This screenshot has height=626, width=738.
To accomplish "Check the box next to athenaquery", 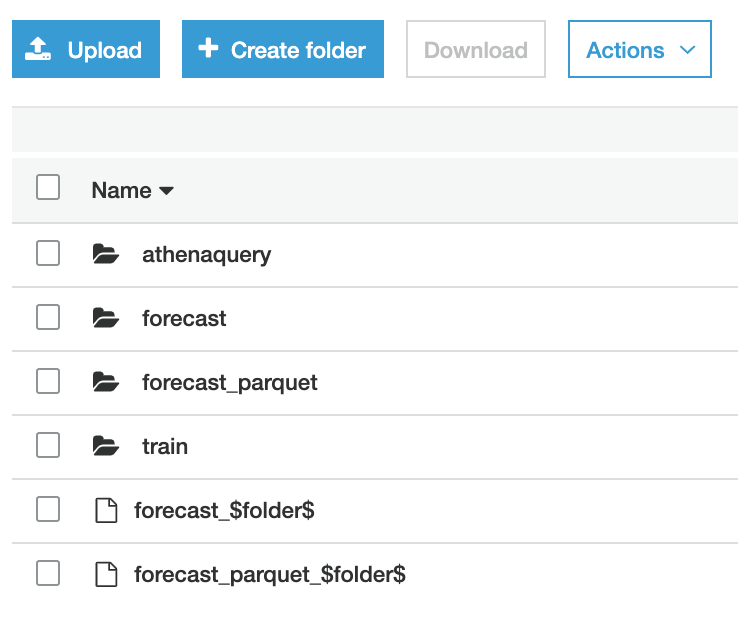I will 48,254.
